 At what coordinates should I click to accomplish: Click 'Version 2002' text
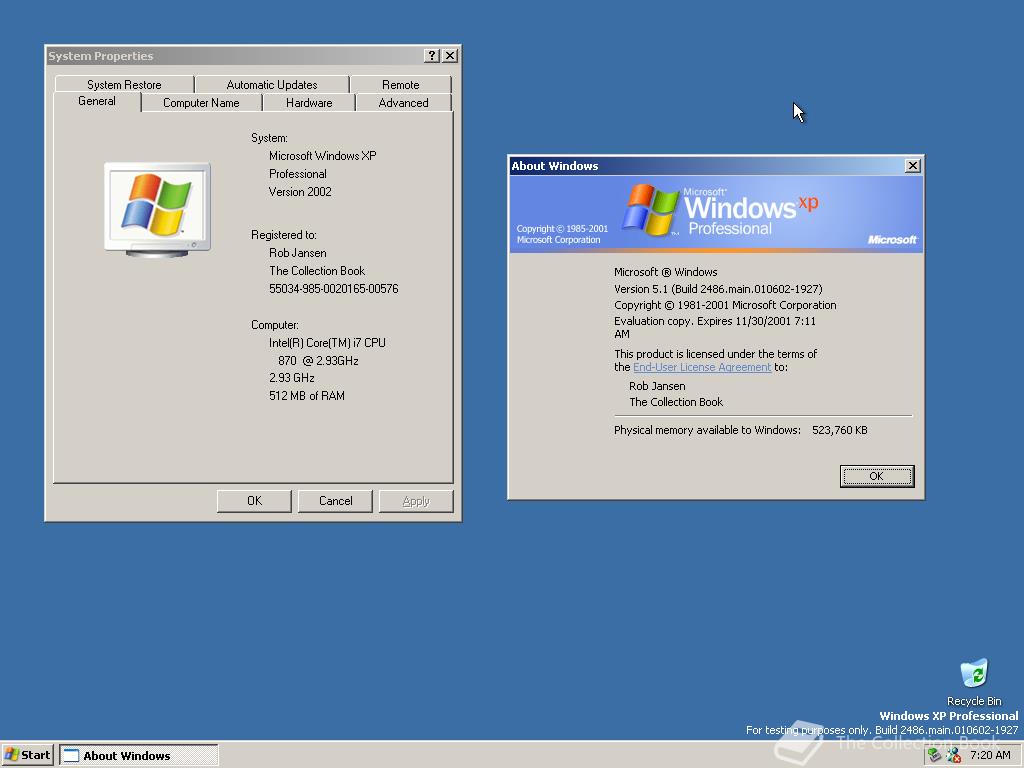(300, 192)
